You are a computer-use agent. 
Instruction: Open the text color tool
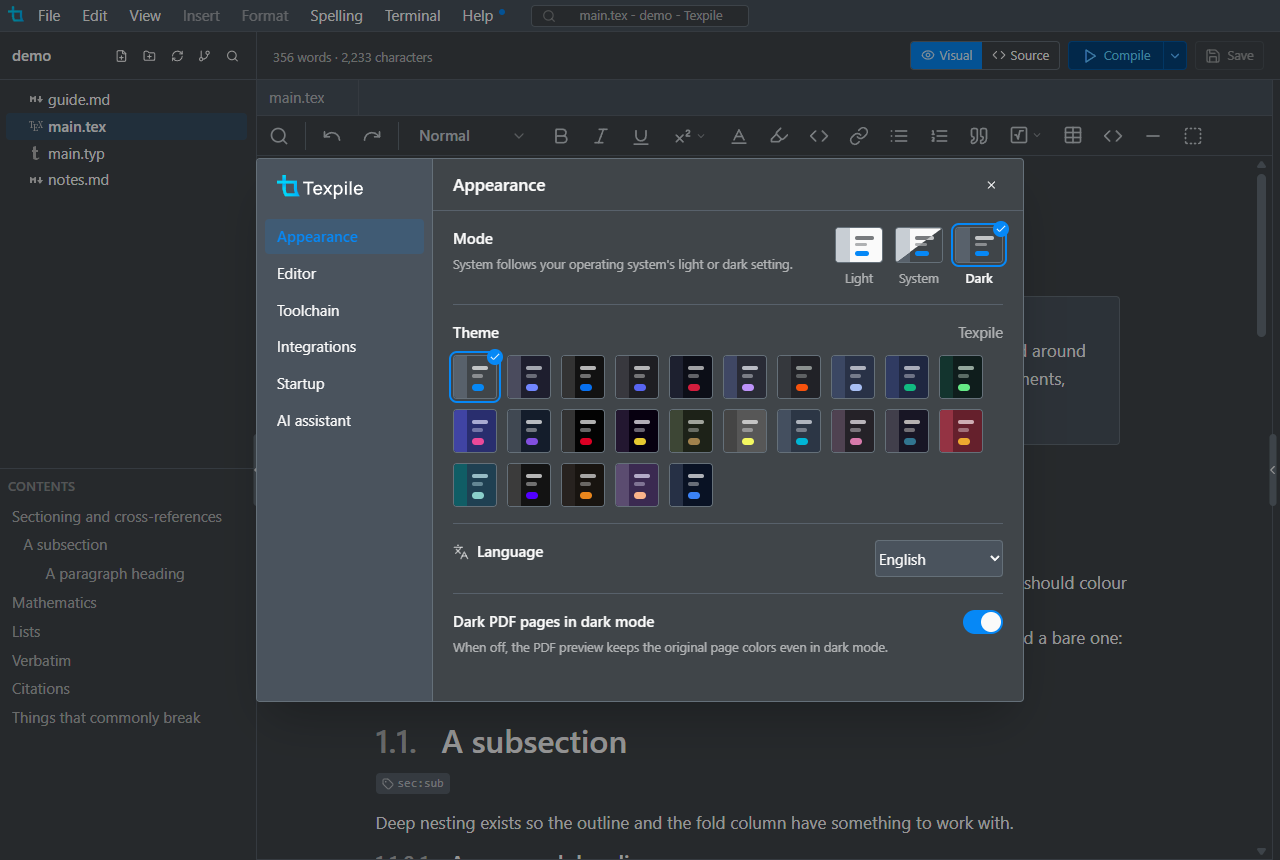click(739, 136)
